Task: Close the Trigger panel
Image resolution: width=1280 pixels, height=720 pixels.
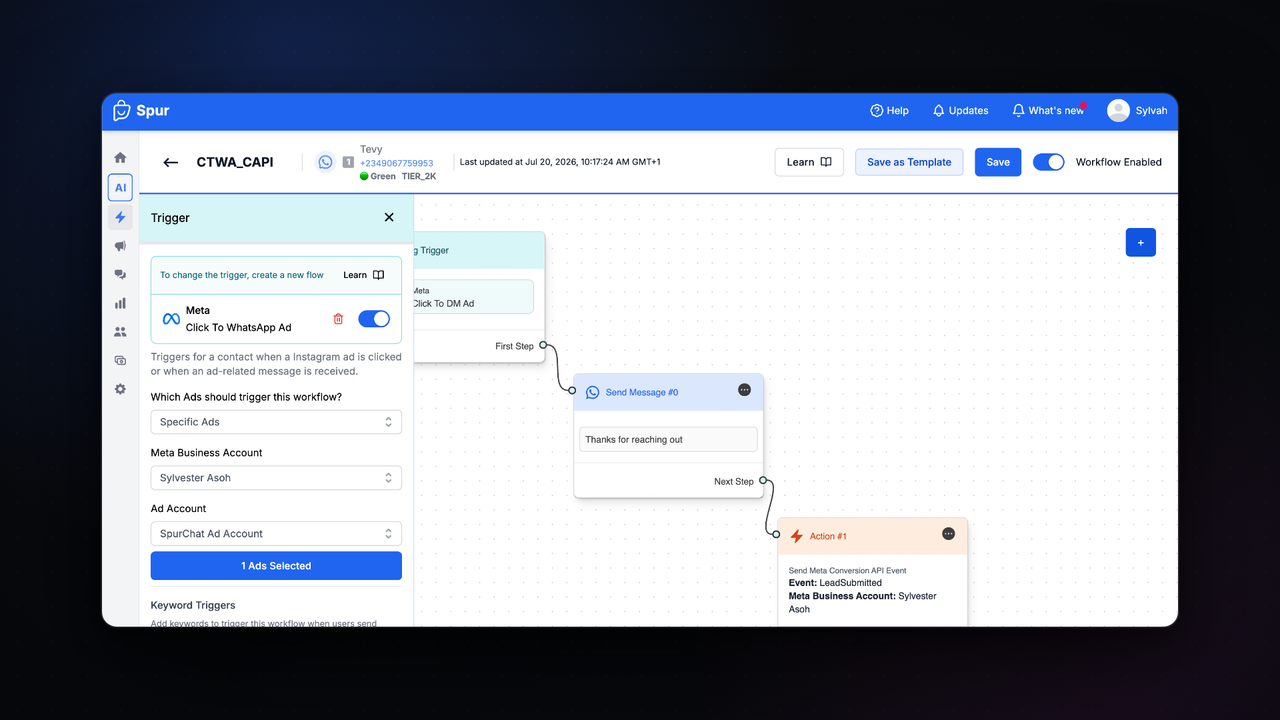Action: [389, 217]
